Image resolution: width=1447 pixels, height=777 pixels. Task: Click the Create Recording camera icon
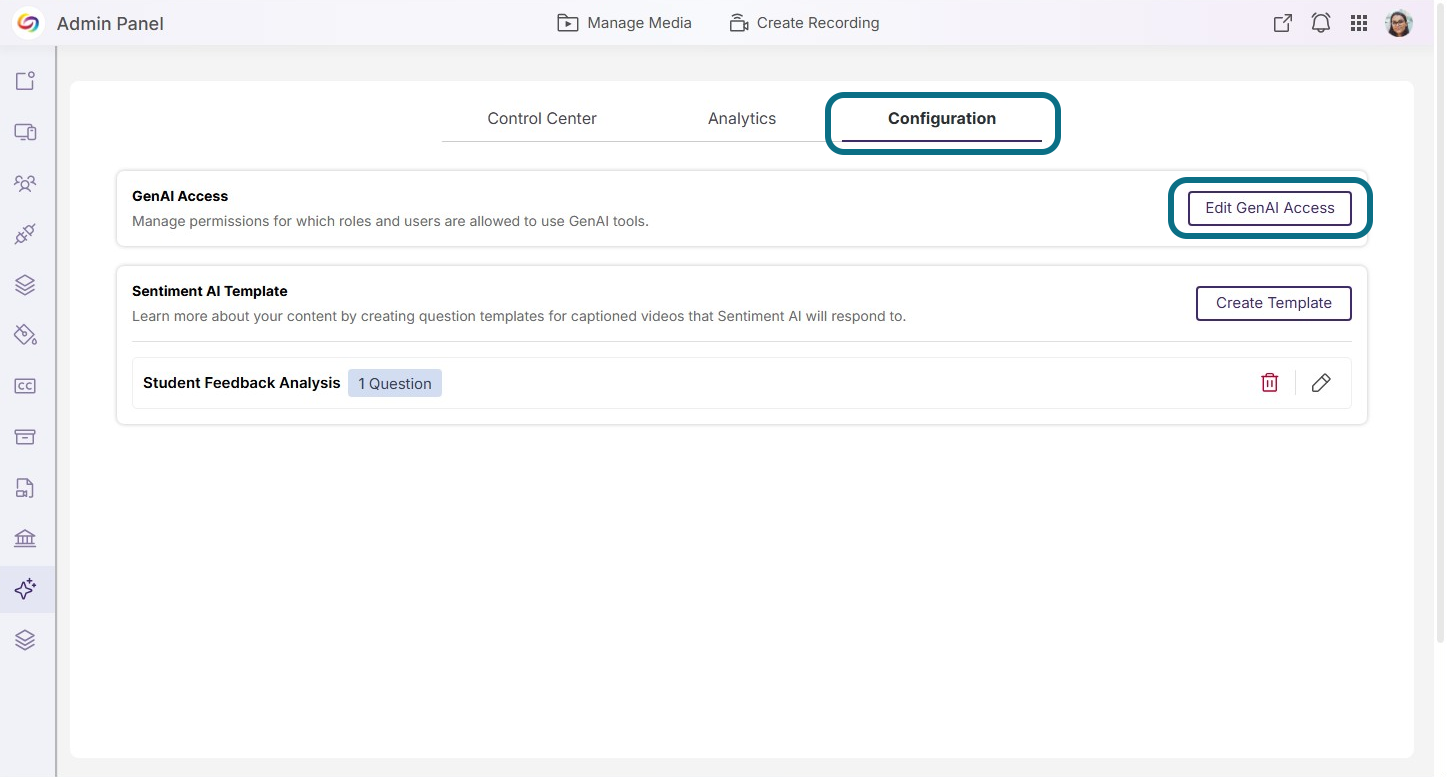(739, 23)
